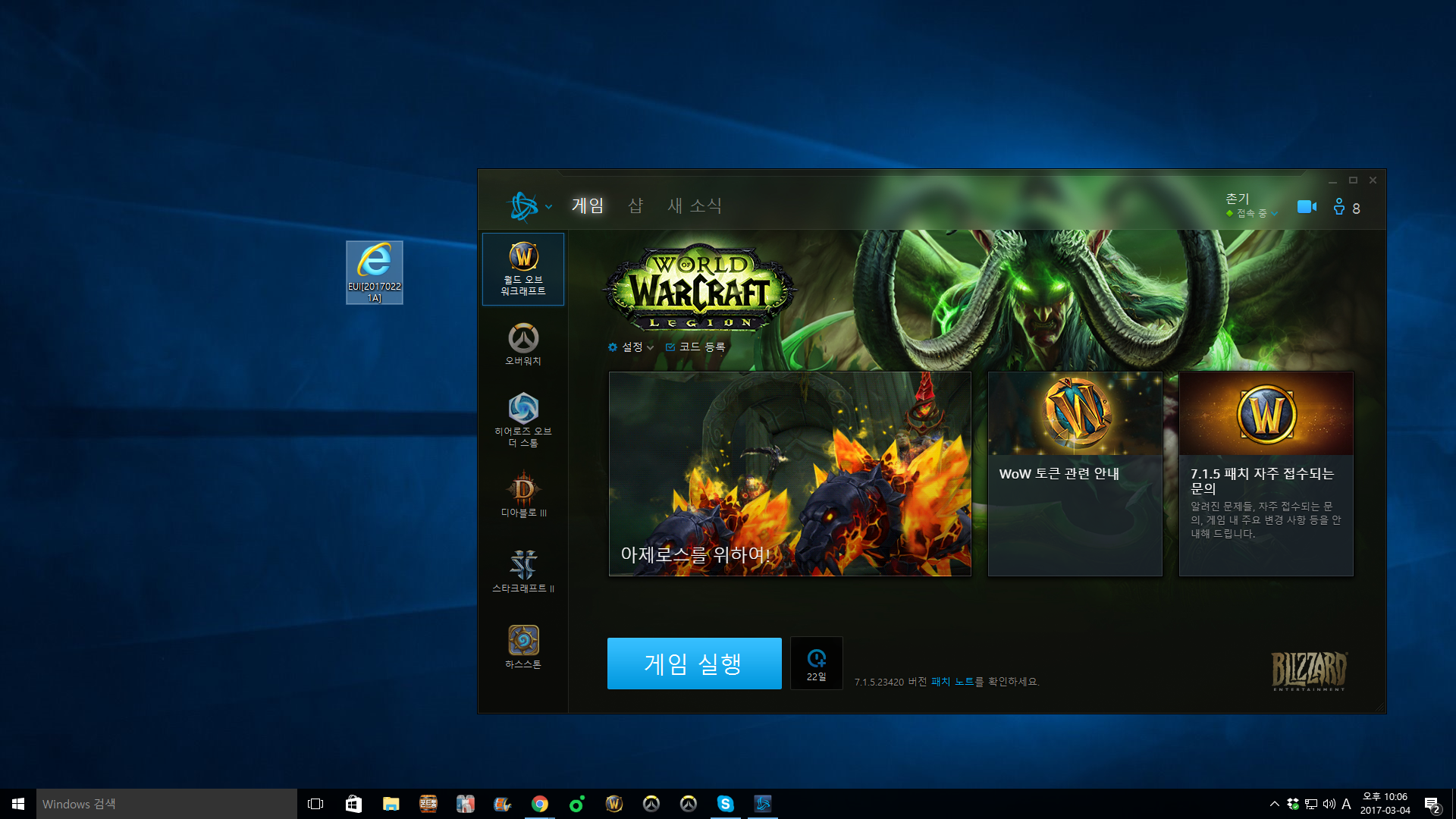The image size is (1456, 819).
Task: Open the 폰트통 barrel icon on the taskbar
Action: (x=428, y=804)
